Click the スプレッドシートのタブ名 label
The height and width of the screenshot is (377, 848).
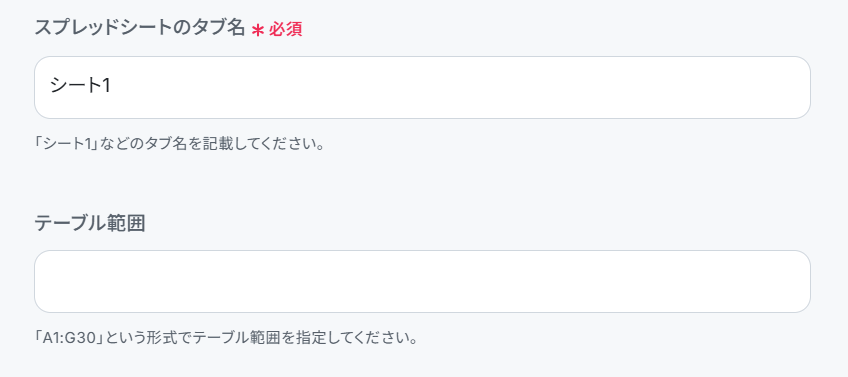click(x=140, y=28)
